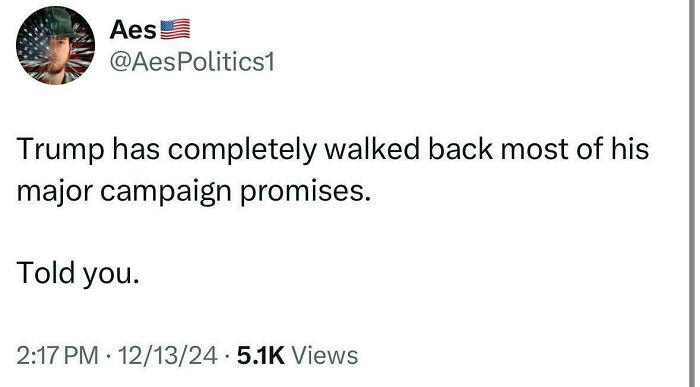Click the dot separator before 5.1K
The width and height of the screenshot is (700, 387).
[x=227, y=356]
